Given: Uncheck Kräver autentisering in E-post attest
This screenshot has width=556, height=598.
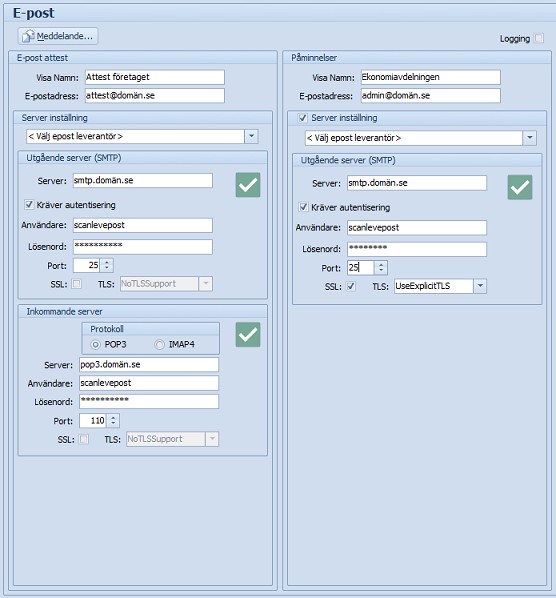Looking at the screenshot, I should pyautogui.click(x=29, y=205).
